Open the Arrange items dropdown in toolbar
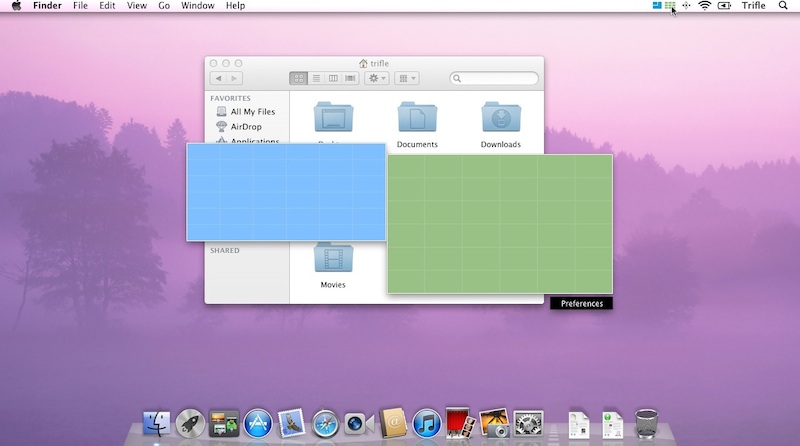 tap(407, 78)
